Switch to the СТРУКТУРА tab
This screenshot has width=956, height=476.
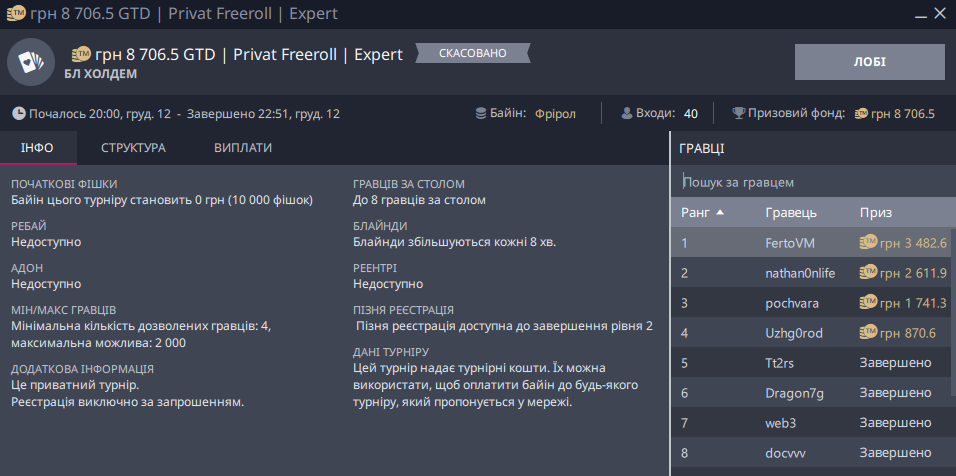pyautogui.click(x=133, y=148)
